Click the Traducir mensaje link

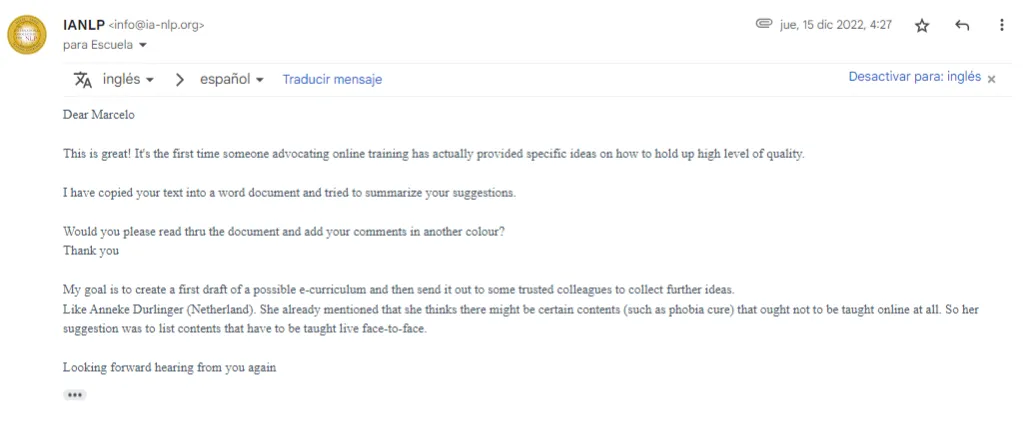point(332,80)
